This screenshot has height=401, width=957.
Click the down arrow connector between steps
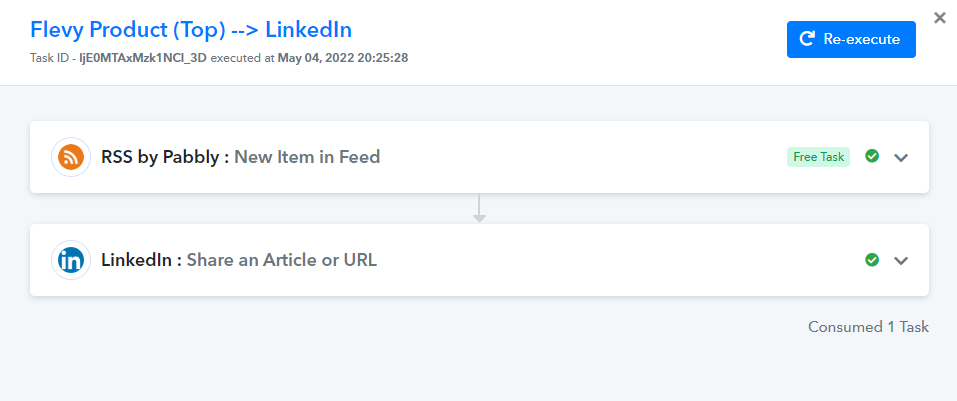479,208
